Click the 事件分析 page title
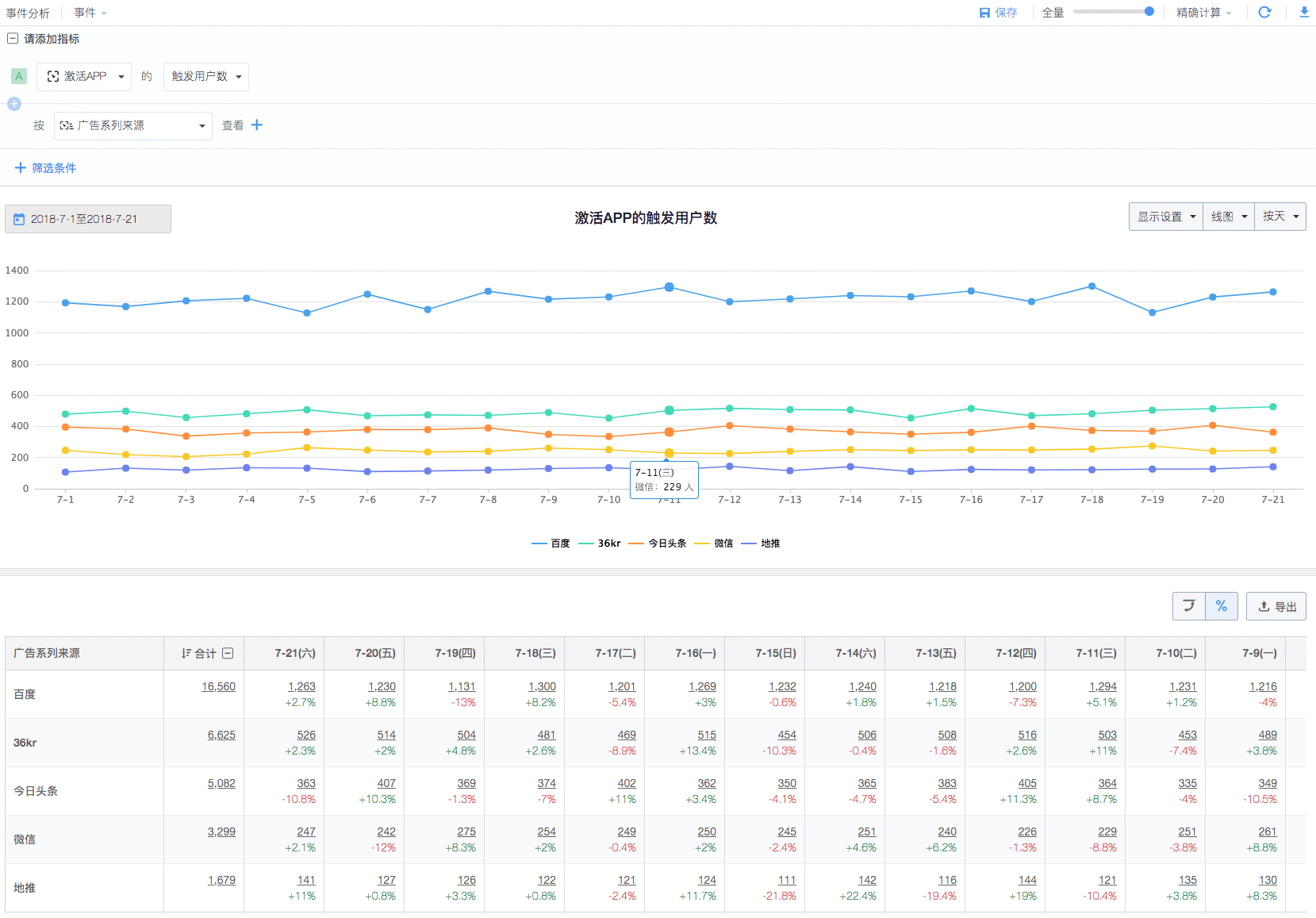Viewport: 1316px width, 918px height. click(x=28, y=13)
